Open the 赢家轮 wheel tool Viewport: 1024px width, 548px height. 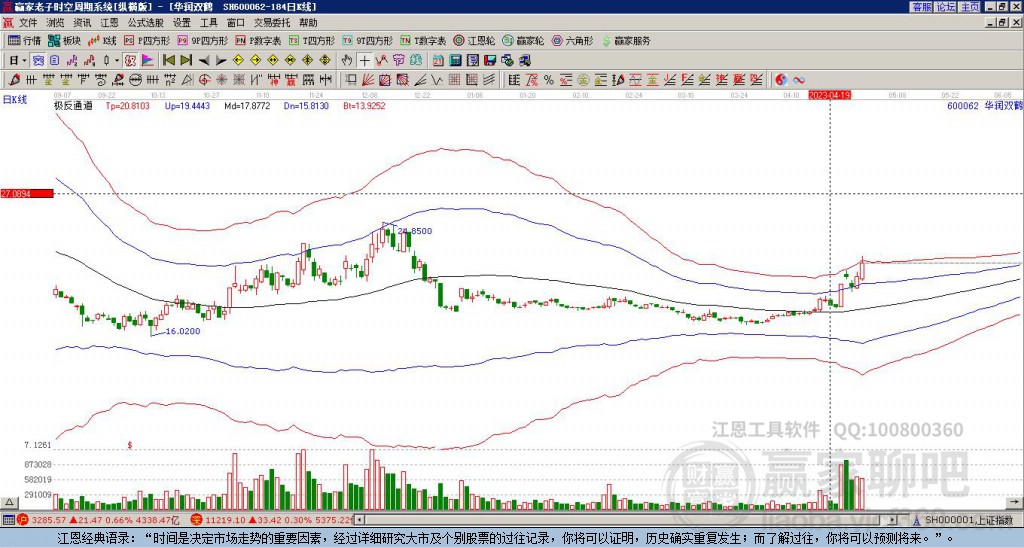click(x=523, y=40)
